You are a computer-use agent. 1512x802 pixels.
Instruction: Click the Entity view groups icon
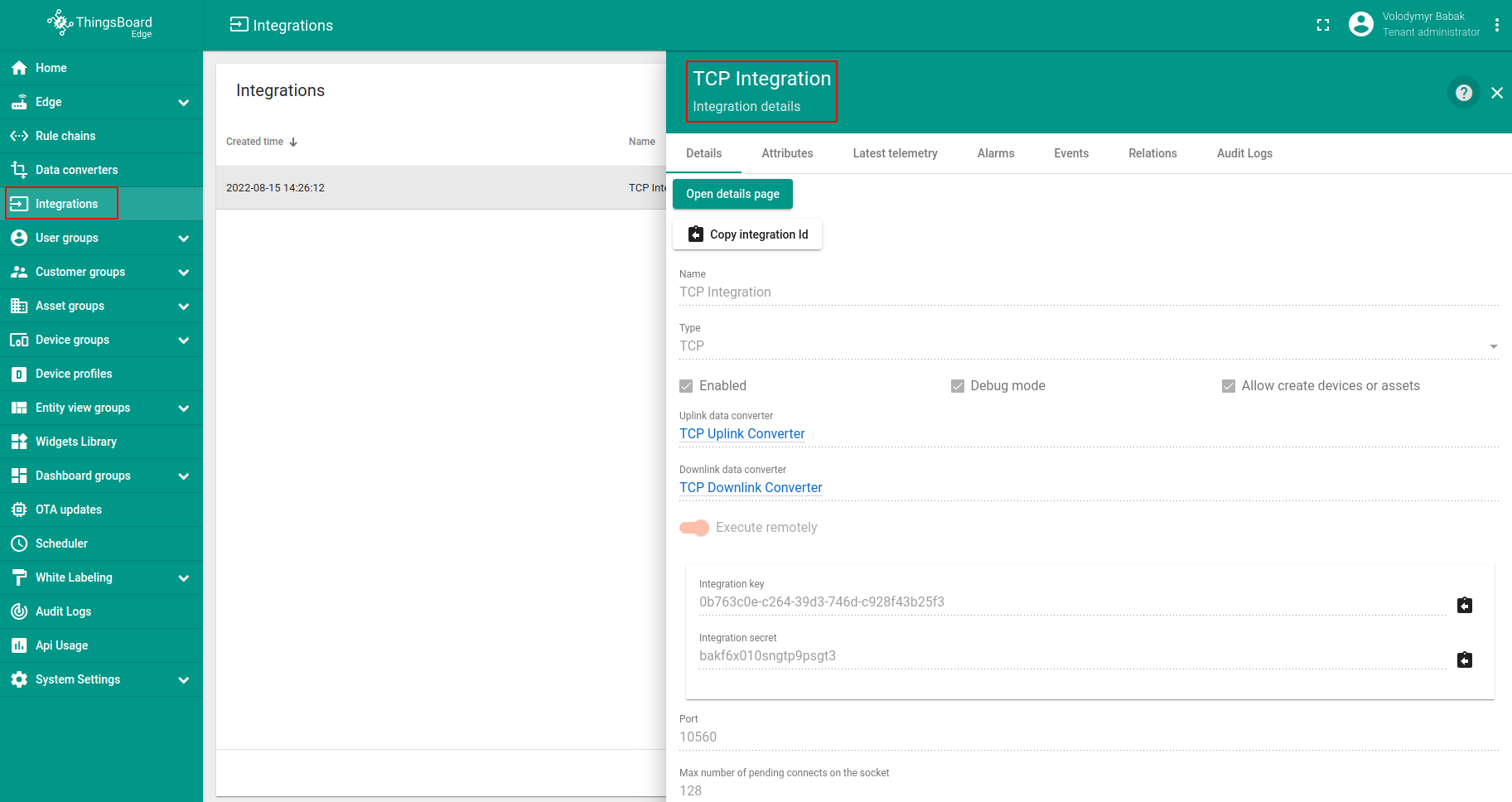[x=19, y=408]
